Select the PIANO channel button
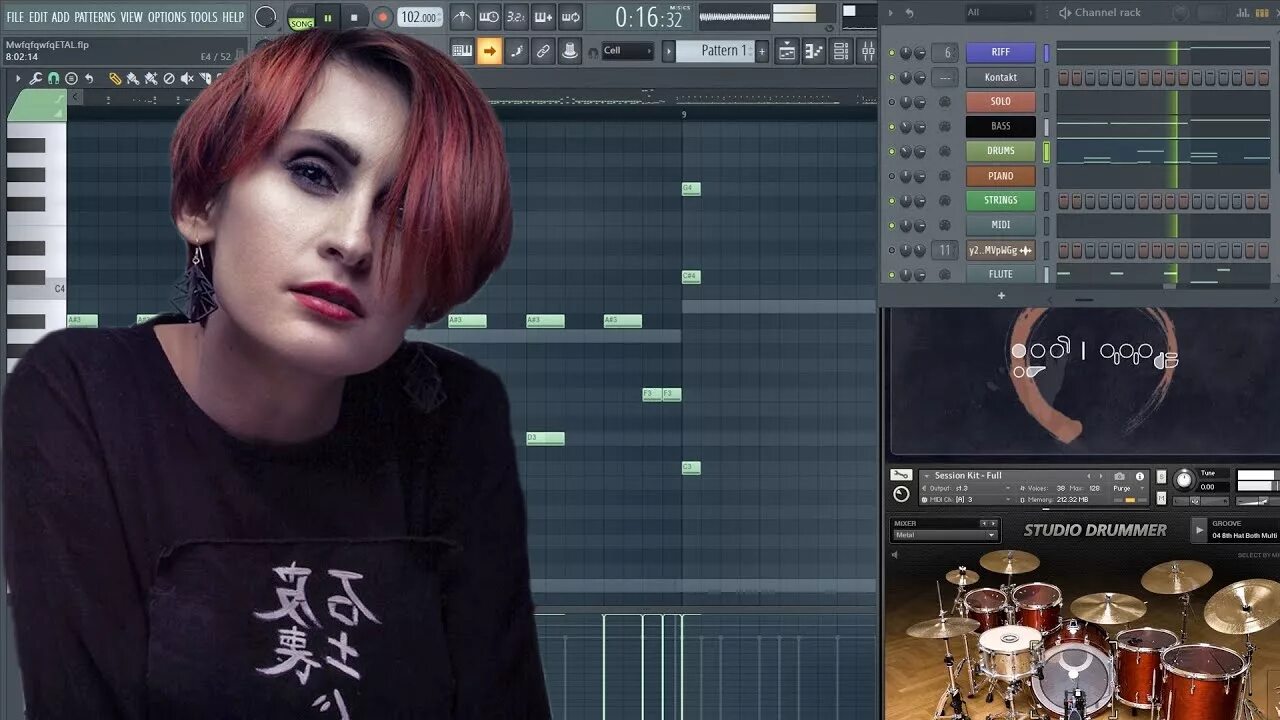Screen dimensions: 1280x720 [x=1000, y=176]
